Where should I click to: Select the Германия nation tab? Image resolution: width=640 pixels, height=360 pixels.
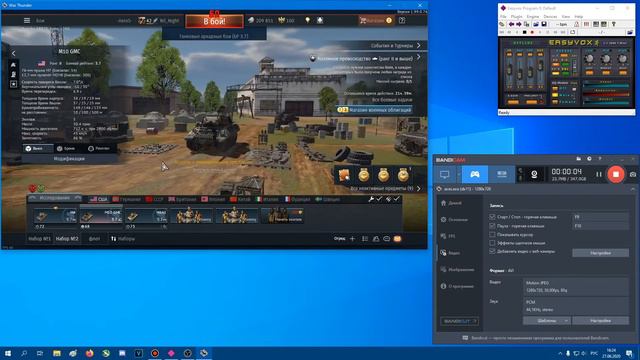pos(127,199)
